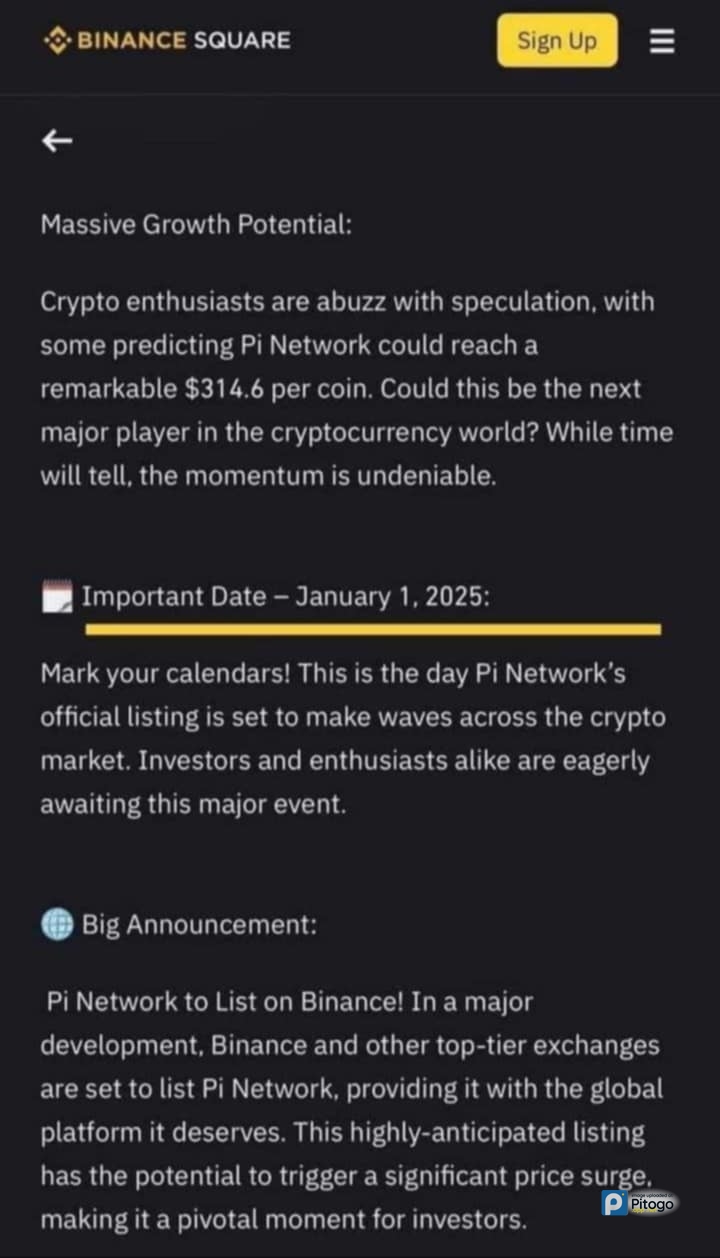Click the "awaiting this major event" line
This screenshot has height=1258, width=720.
pyautogui.click(x=193, y=804)
